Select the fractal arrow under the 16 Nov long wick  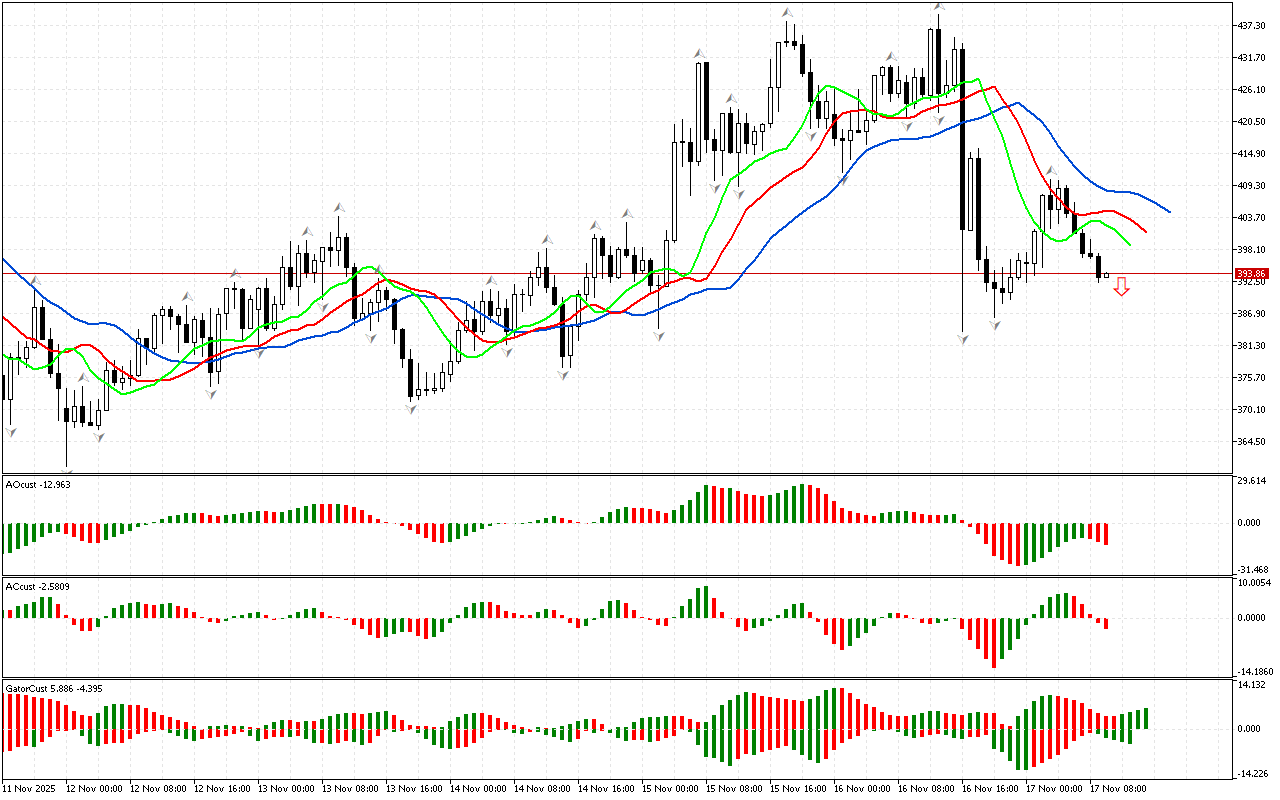(963, 340)
